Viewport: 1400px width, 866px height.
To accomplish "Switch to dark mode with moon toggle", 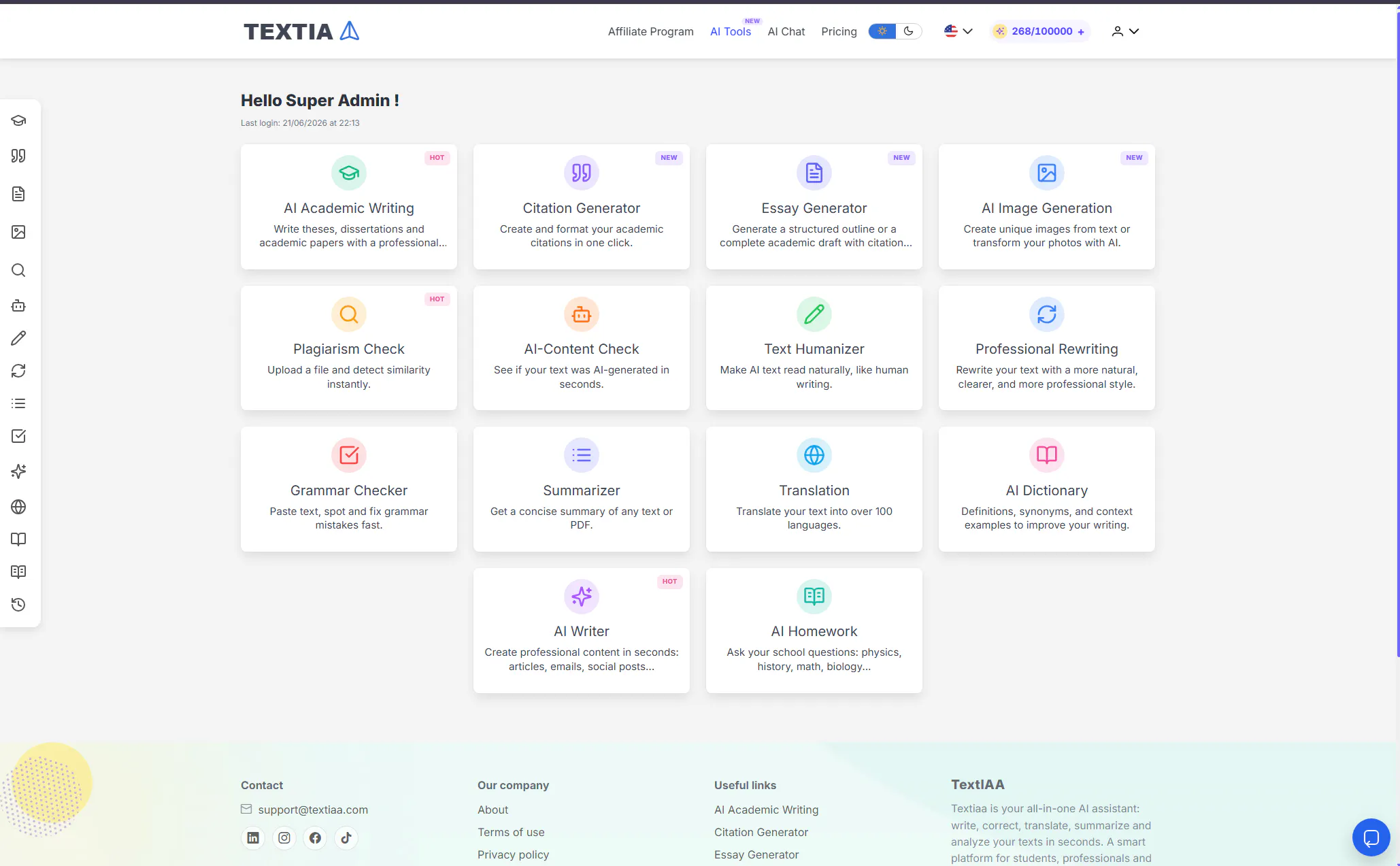I will [x=909, y=31].
